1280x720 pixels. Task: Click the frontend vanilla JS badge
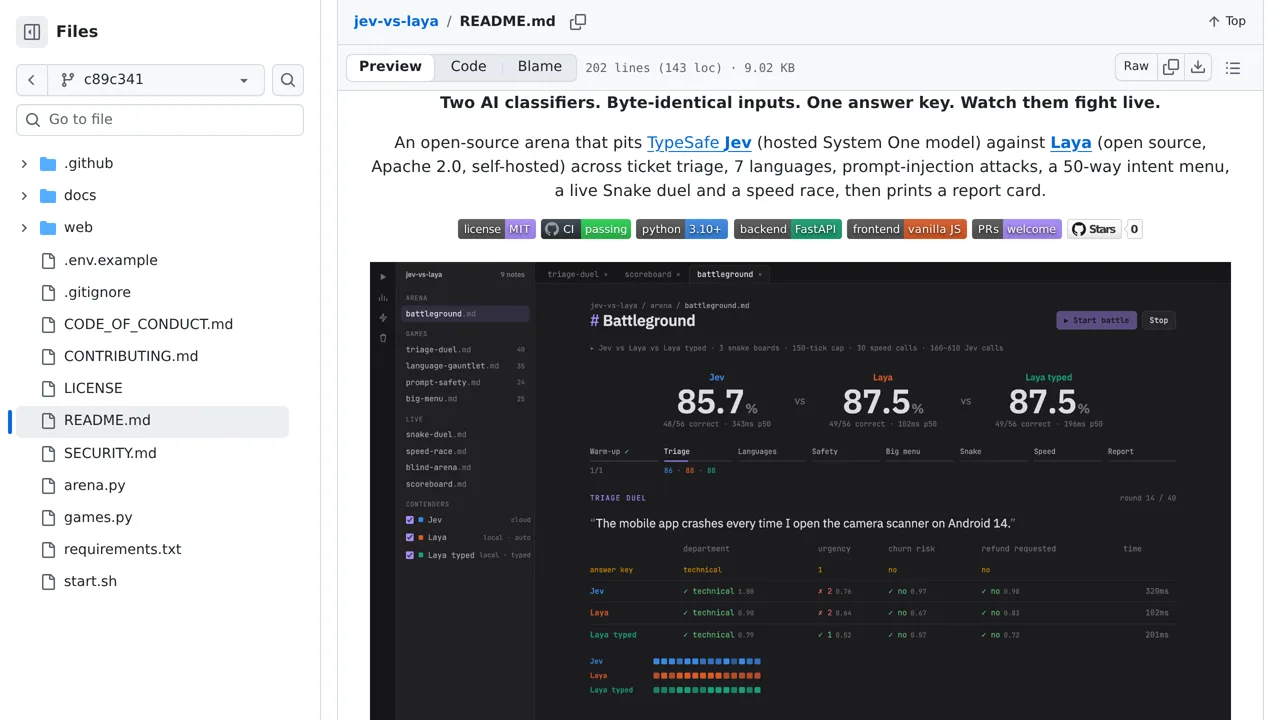[907, 229]
